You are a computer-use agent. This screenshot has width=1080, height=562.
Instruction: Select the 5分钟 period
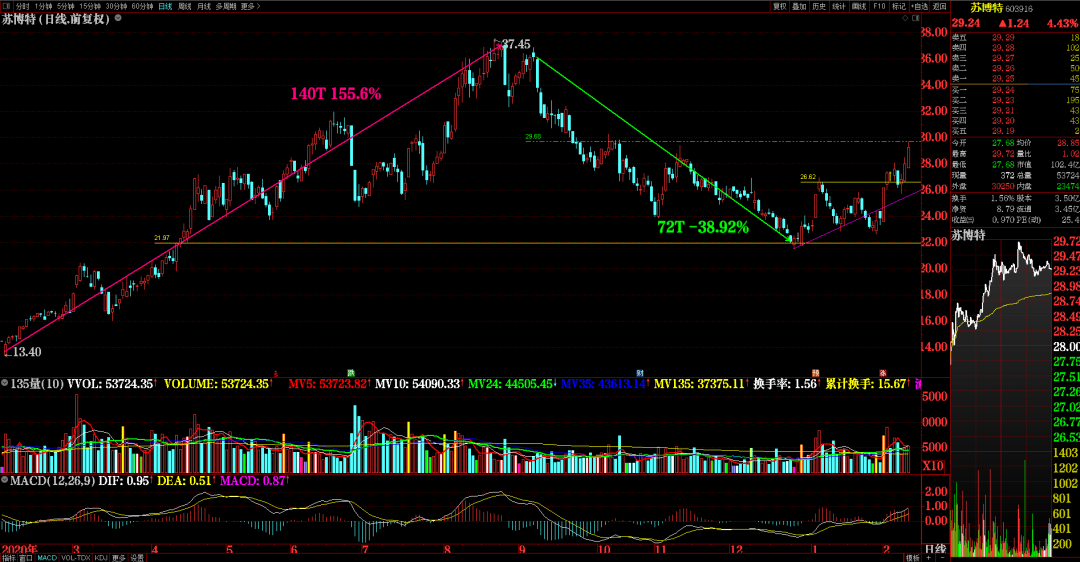tap(65, 6)
